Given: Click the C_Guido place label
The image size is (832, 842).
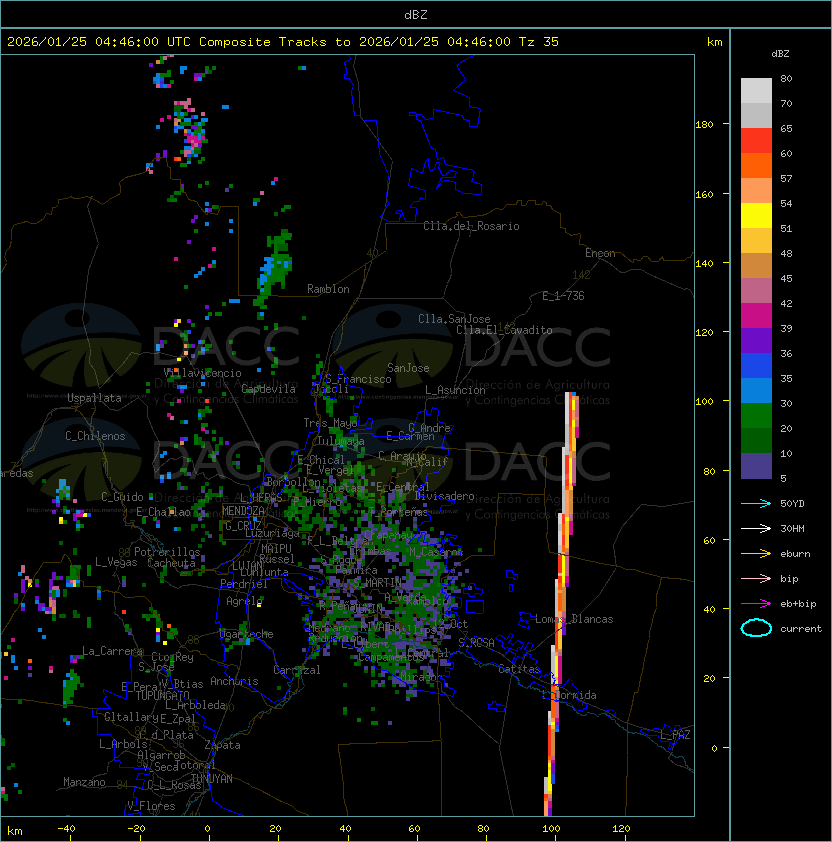Looking at the screenshot, I should [122, 497].
